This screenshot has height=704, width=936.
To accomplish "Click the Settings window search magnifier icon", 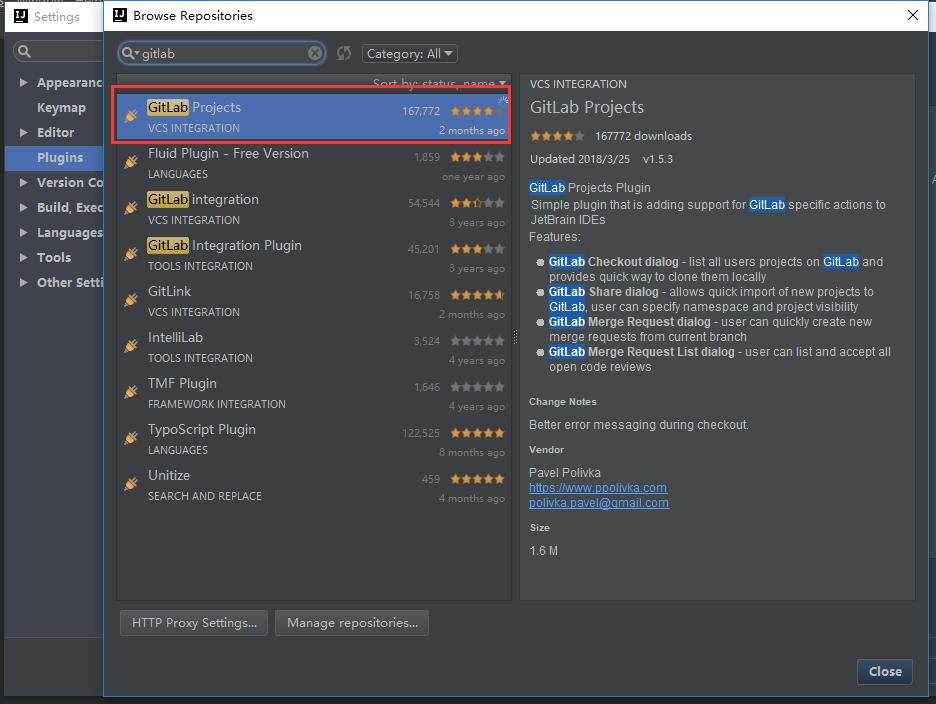I will (24, 51).
